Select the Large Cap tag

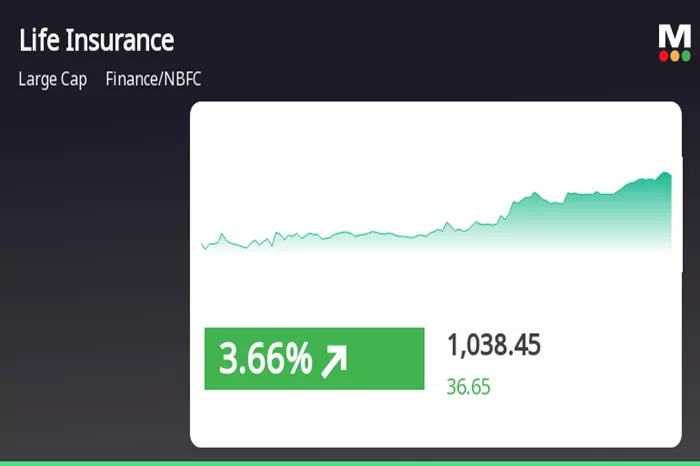pos(53,79)
